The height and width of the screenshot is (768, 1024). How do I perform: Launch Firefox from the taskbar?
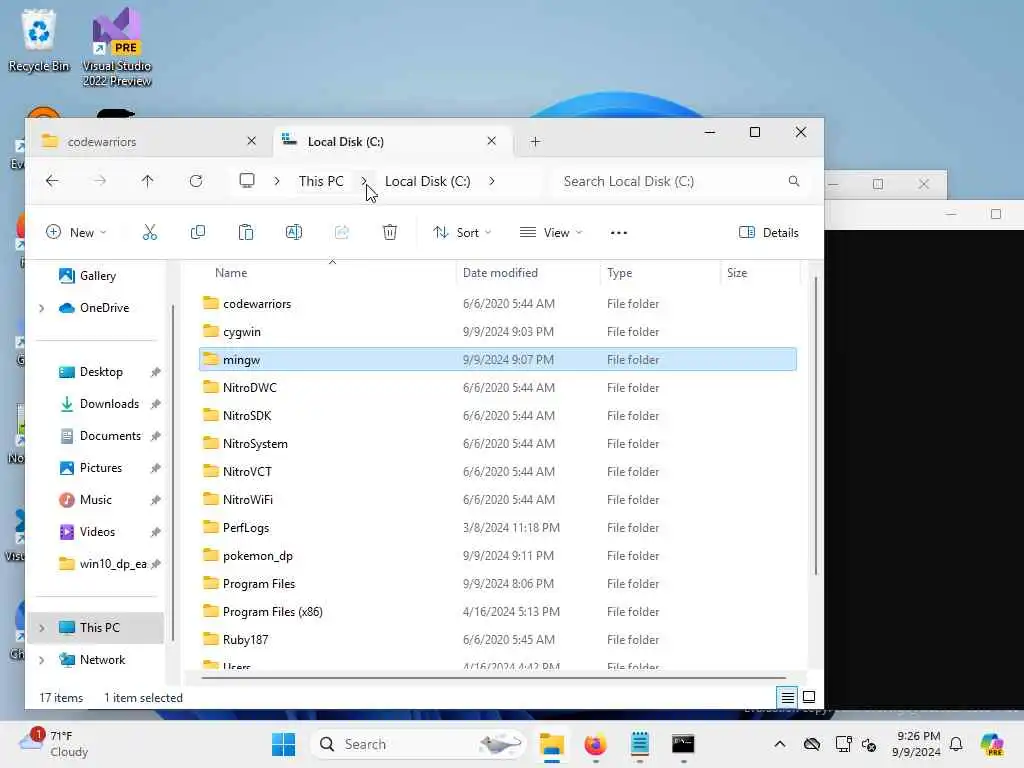pyautogui.click(x=595, y=744)
